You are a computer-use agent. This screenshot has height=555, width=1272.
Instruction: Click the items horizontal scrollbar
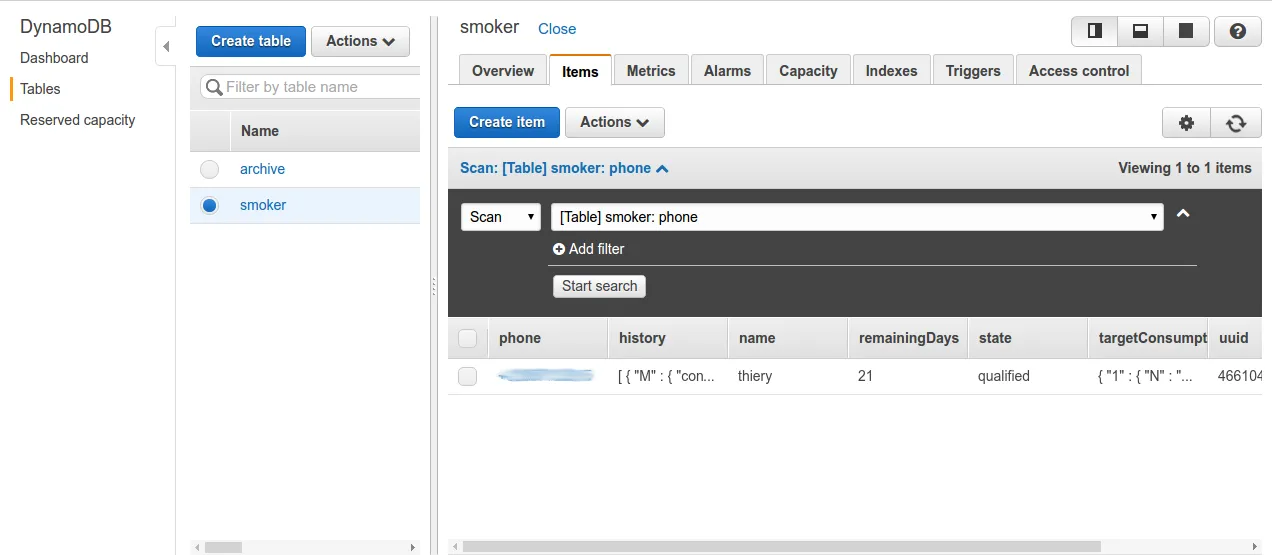coord(782,547)
